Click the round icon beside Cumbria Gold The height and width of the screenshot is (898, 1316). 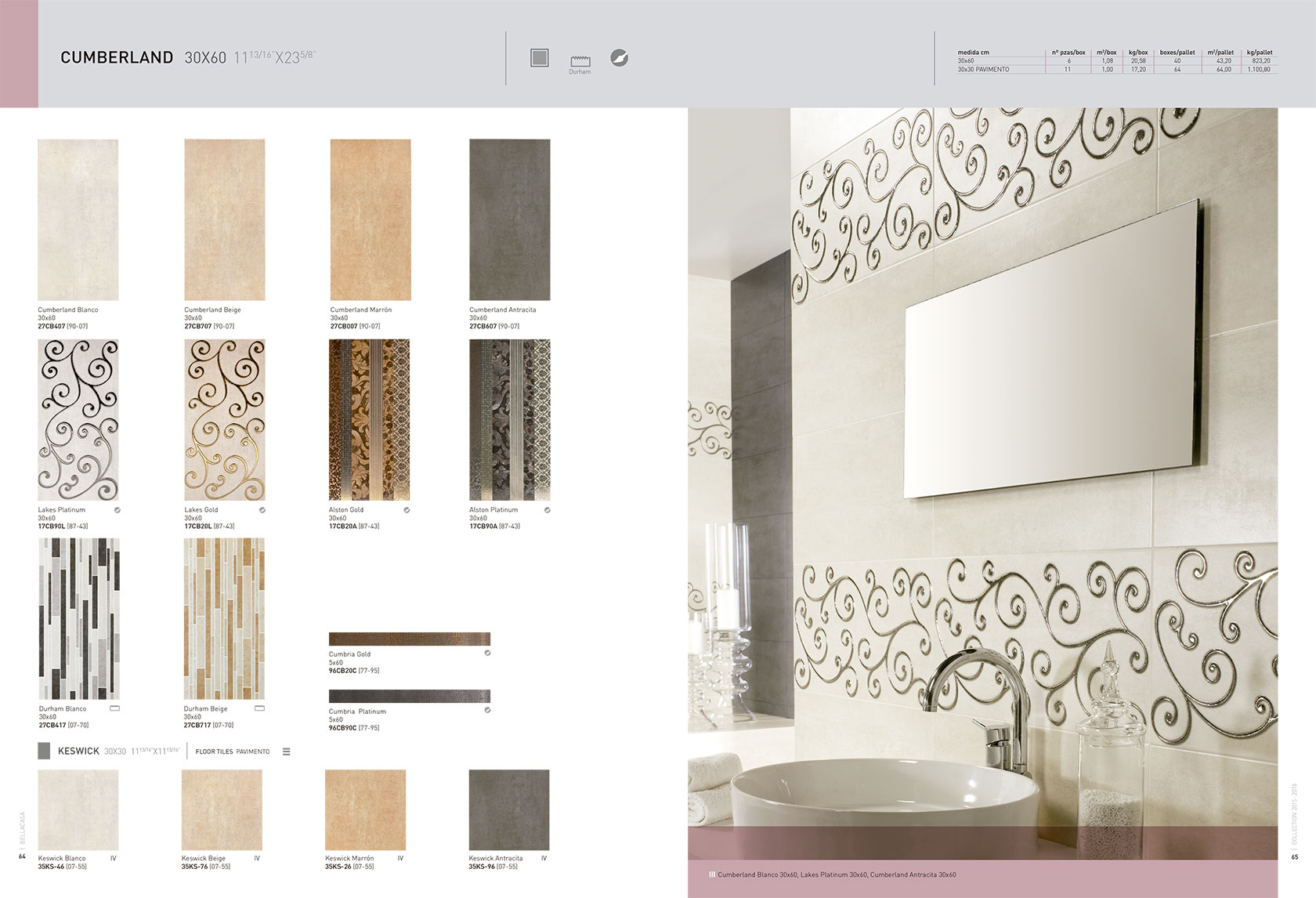pyautogui.click(x=487, y=653)
